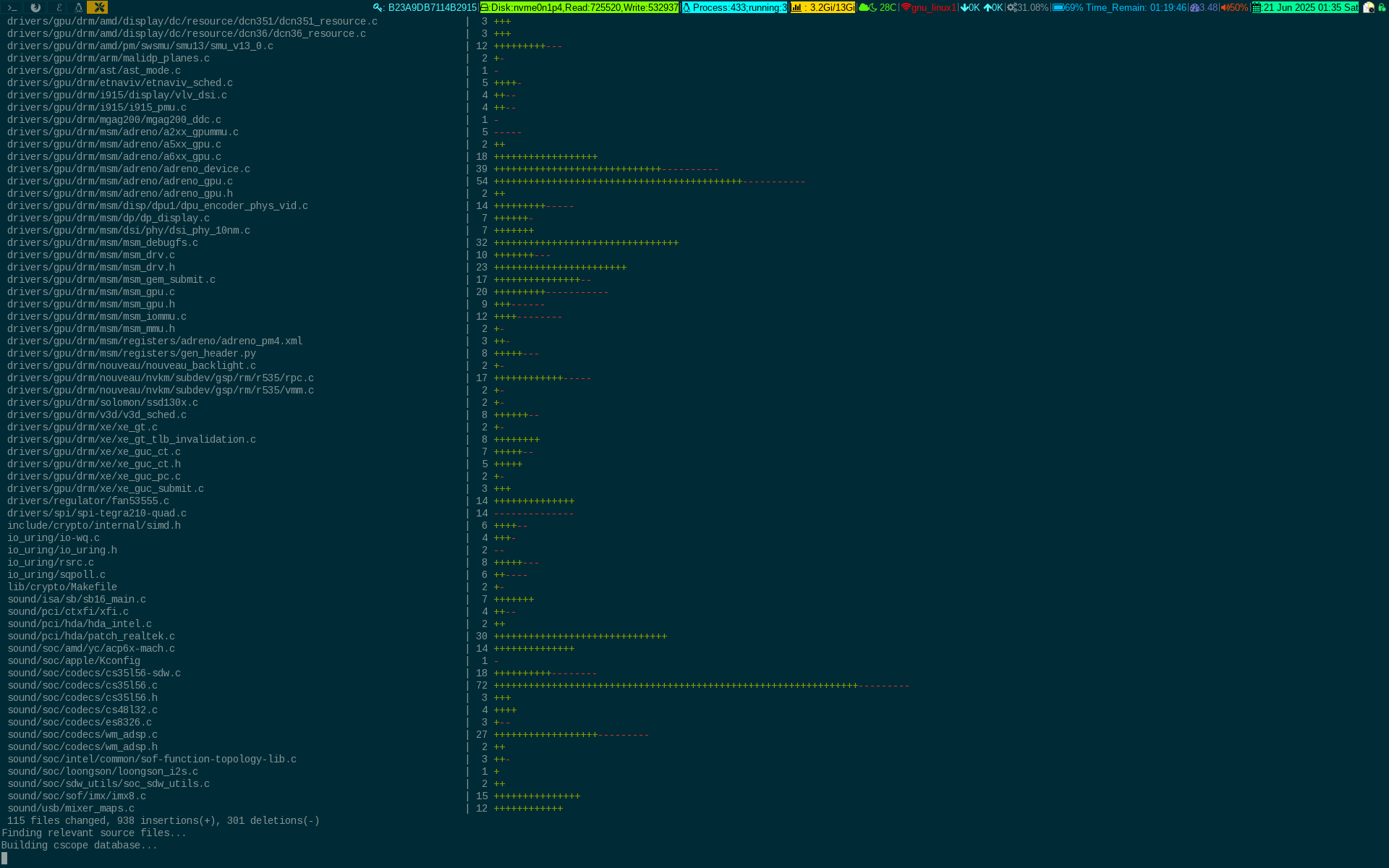Click the adreno_gpu.c file row
1389x868 pixels.
point(406,182)
